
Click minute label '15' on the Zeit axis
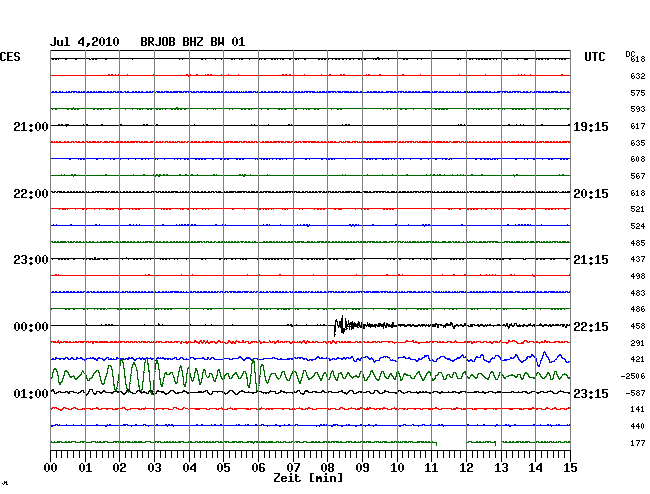click(x=570, y=468)
